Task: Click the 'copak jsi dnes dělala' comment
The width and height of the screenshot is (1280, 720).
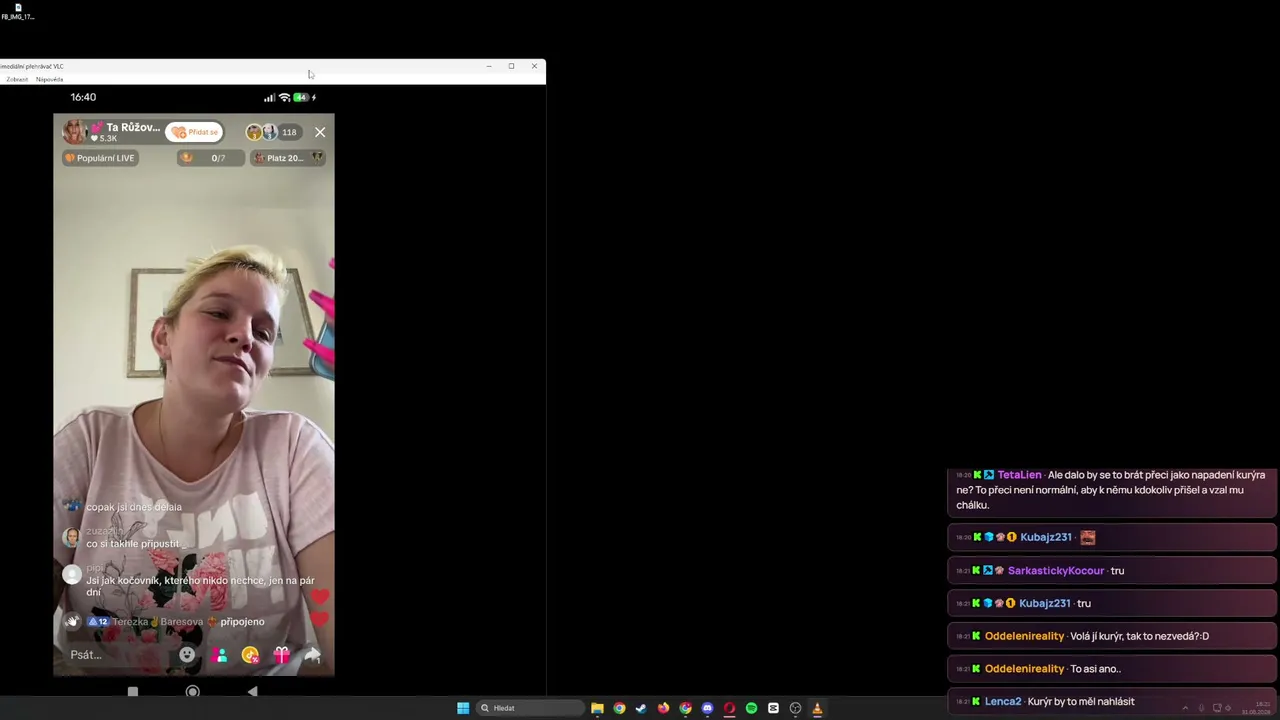Action: click(134, 507)
